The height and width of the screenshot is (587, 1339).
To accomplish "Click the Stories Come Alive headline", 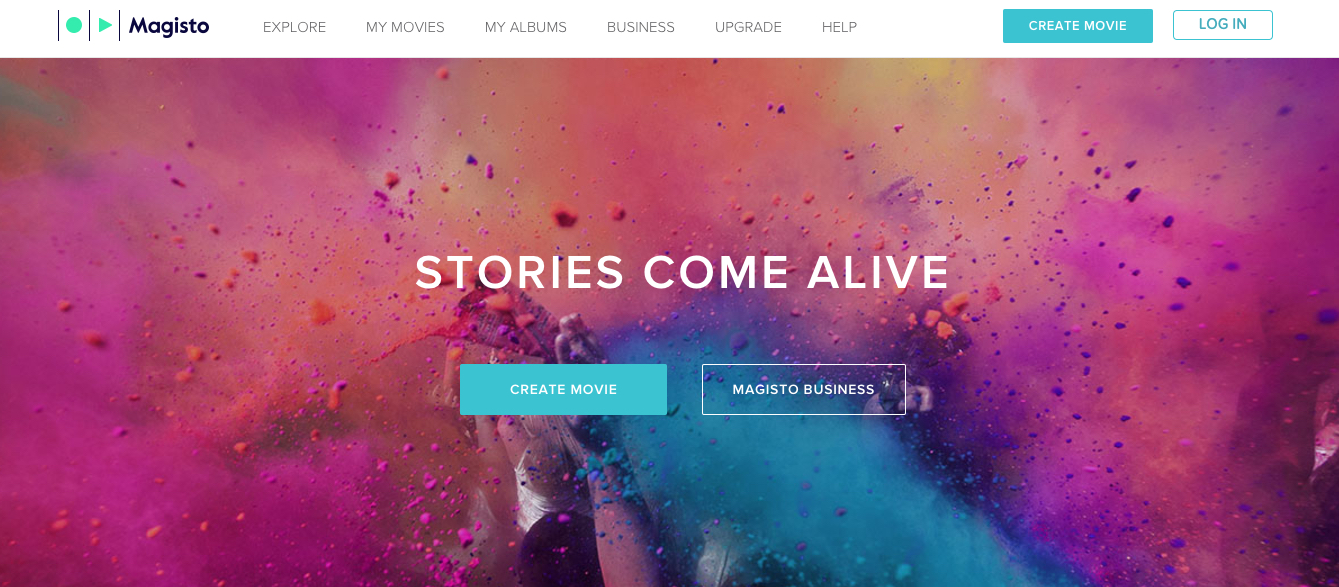I will [x=683, y=273].
